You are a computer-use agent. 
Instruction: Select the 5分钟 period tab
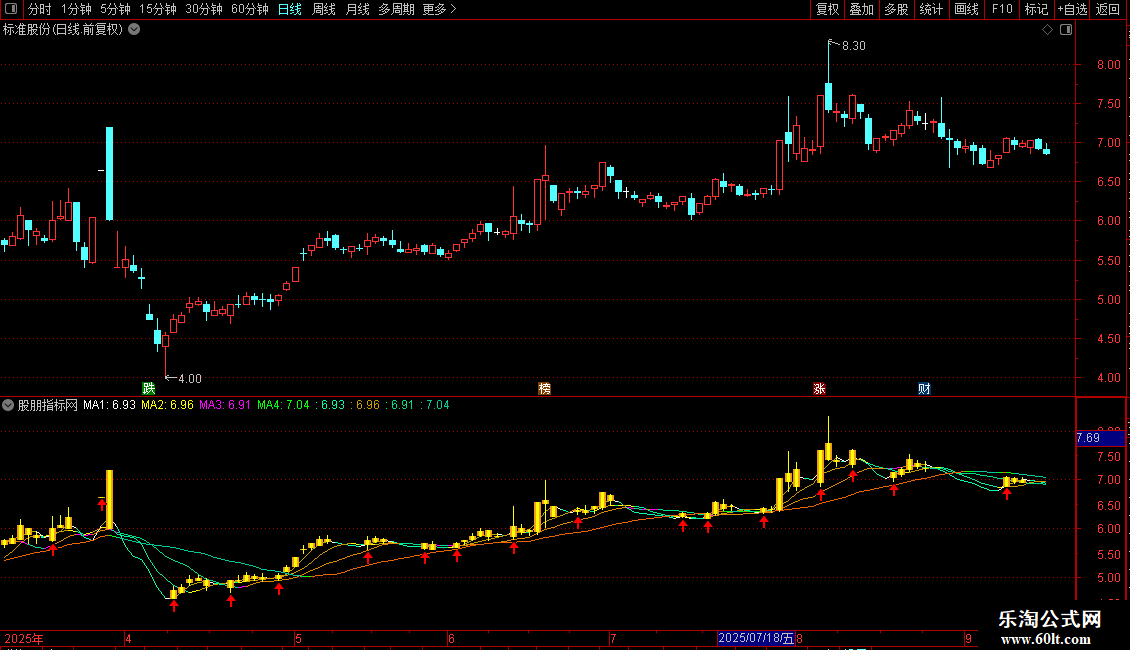115,9
